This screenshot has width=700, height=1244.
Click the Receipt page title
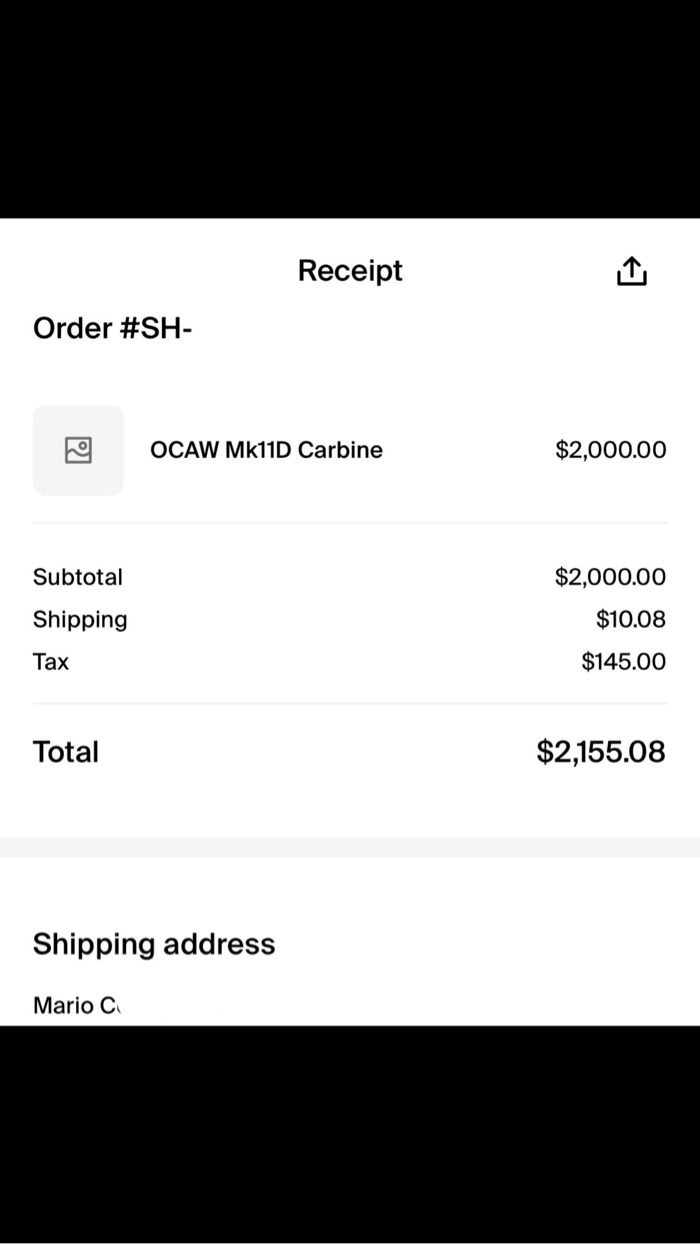(x=350, y=271)
